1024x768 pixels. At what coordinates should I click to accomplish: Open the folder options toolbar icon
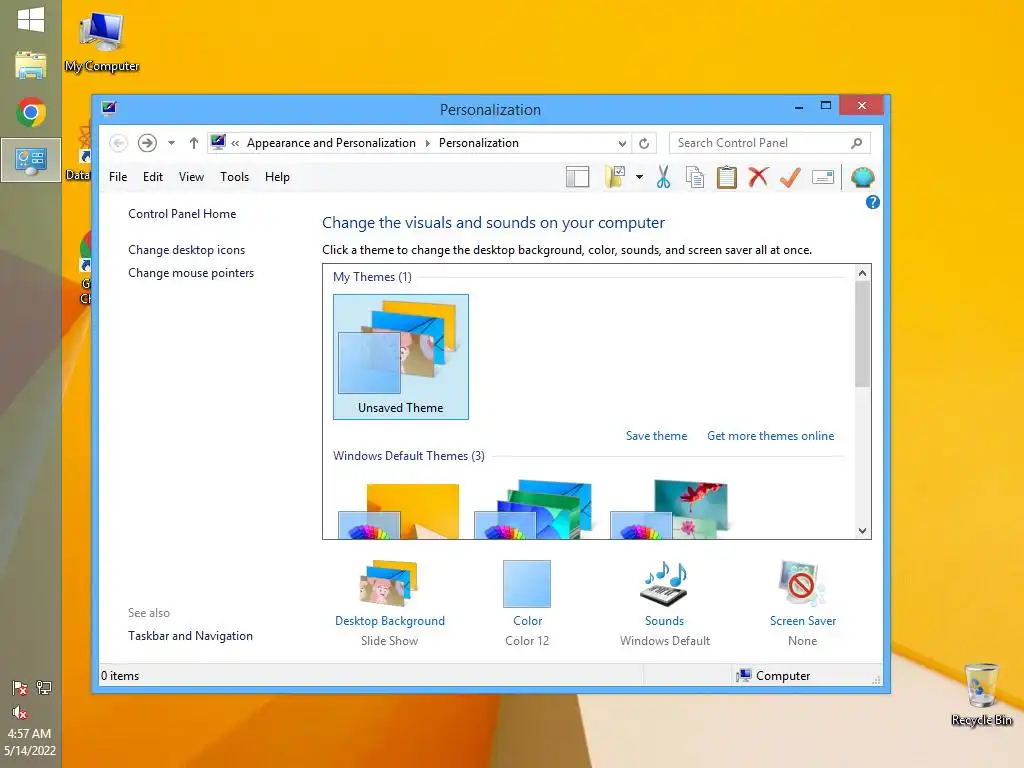pos(615,177)
